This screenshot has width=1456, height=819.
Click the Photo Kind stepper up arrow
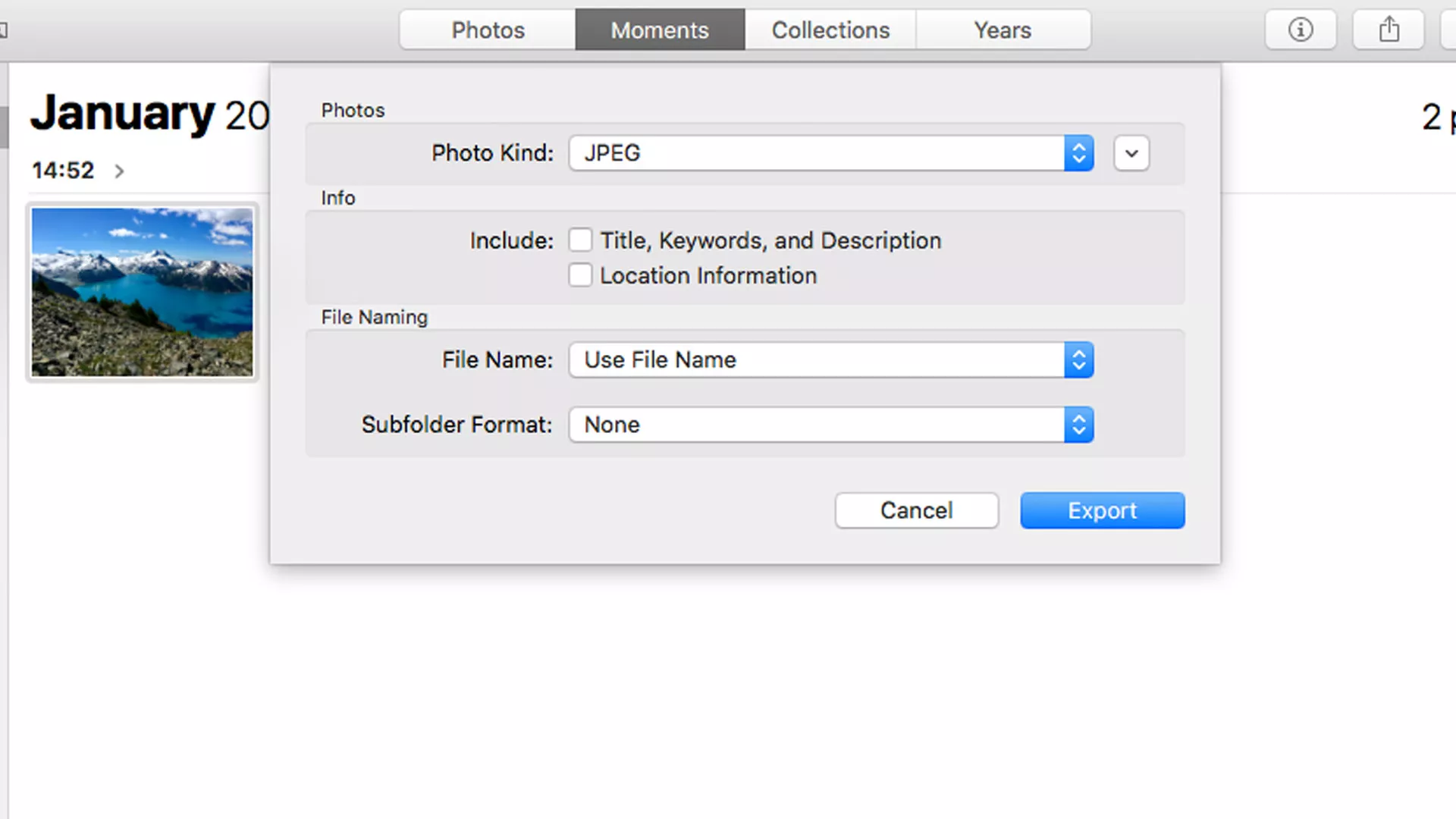(x=1079, y=147)
